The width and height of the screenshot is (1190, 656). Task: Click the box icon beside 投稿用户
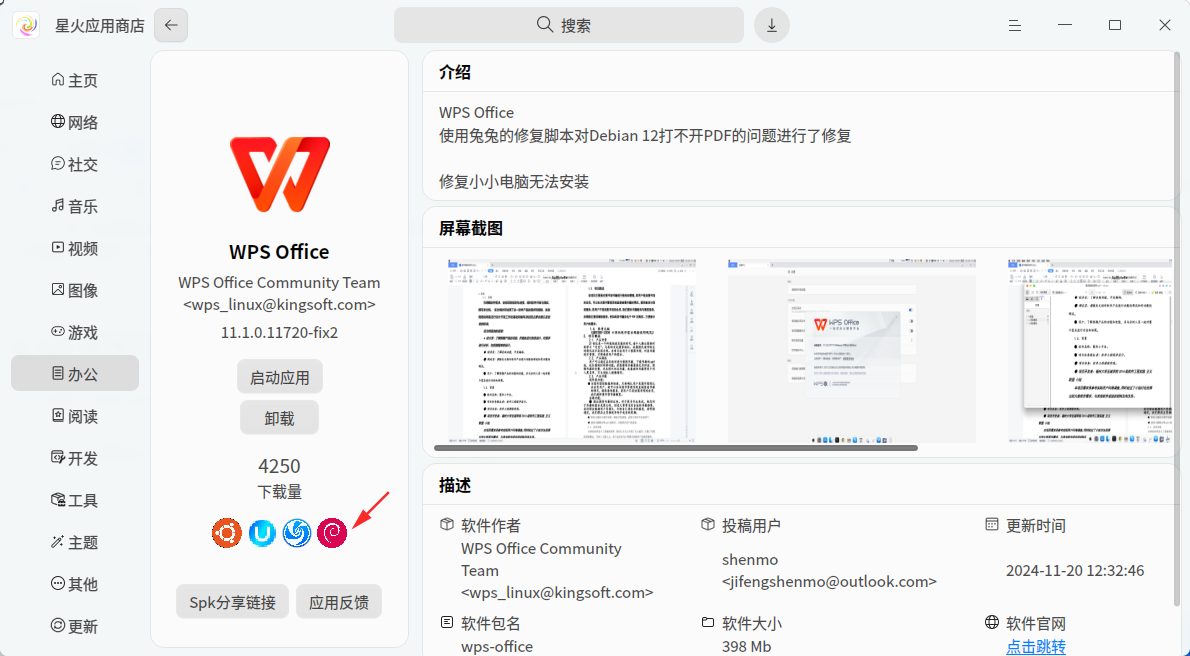[x=707, y=525]
